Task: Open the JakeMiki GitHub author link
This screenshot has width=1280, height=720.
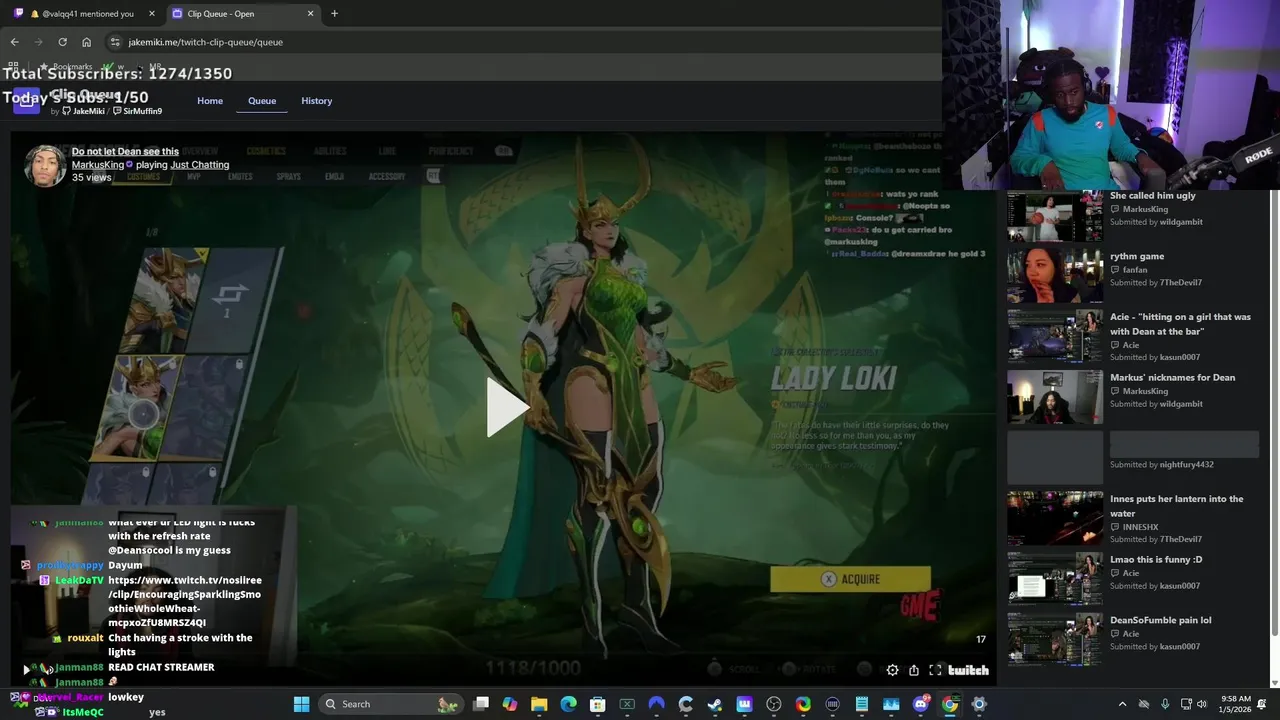Action: click(84, 111)
